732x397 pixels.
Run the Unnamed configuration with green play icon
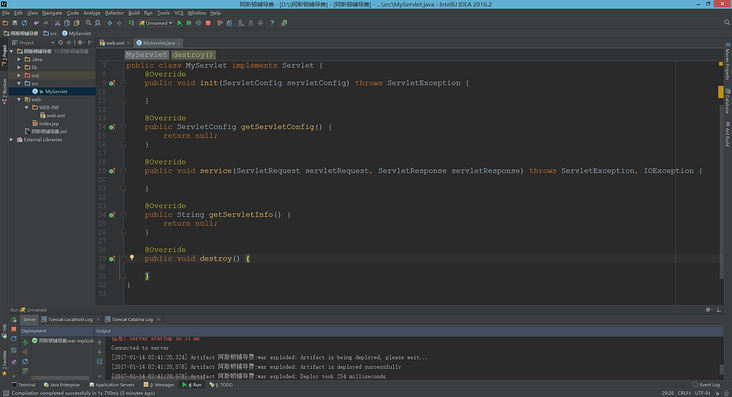click(x=180, y=23)
